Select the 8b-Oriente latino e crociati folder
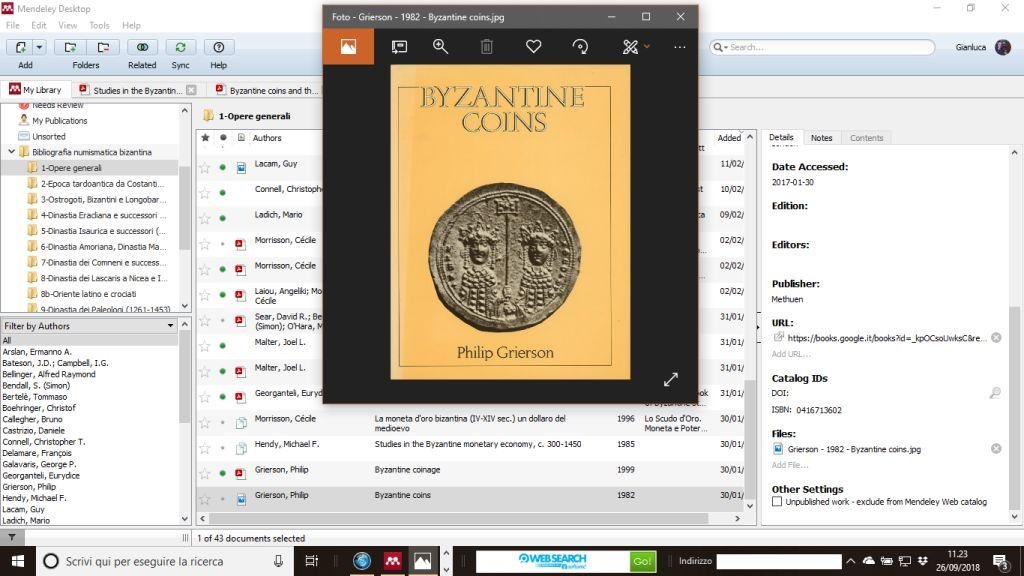 88,294
